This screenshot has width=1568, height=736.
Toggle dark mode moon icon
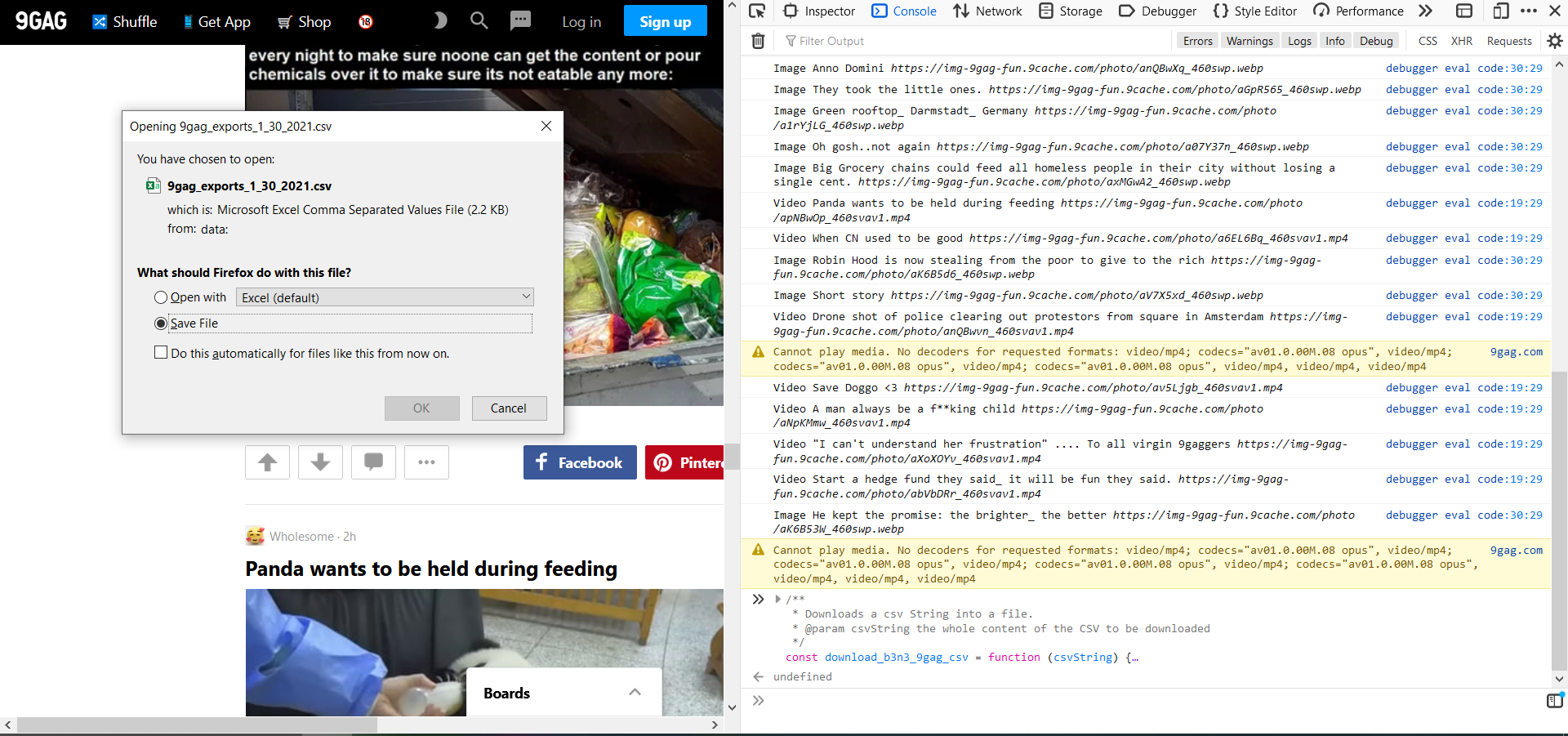(440, 20)
